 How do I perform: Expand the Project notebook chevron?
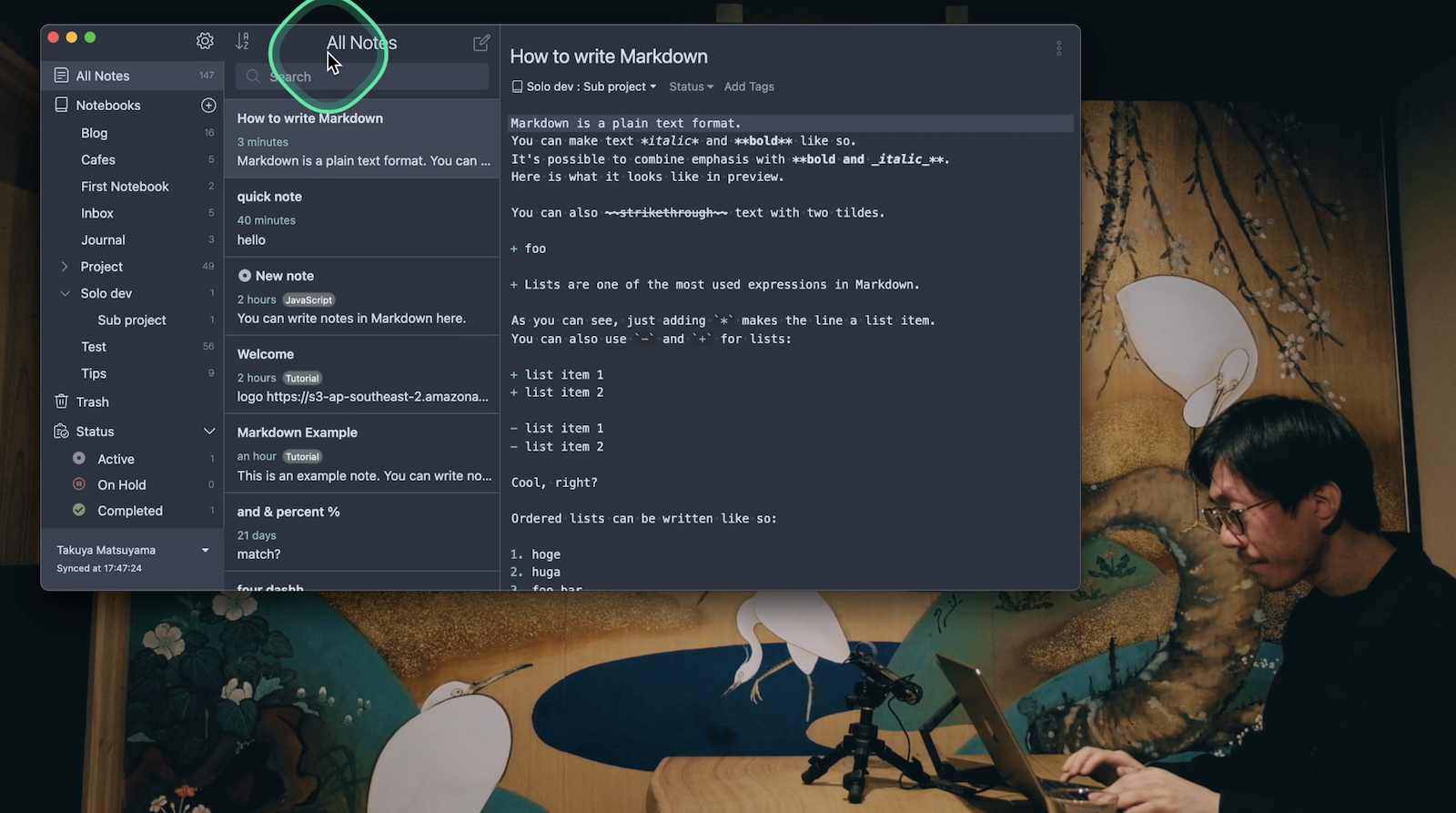(x=65, y=267)
